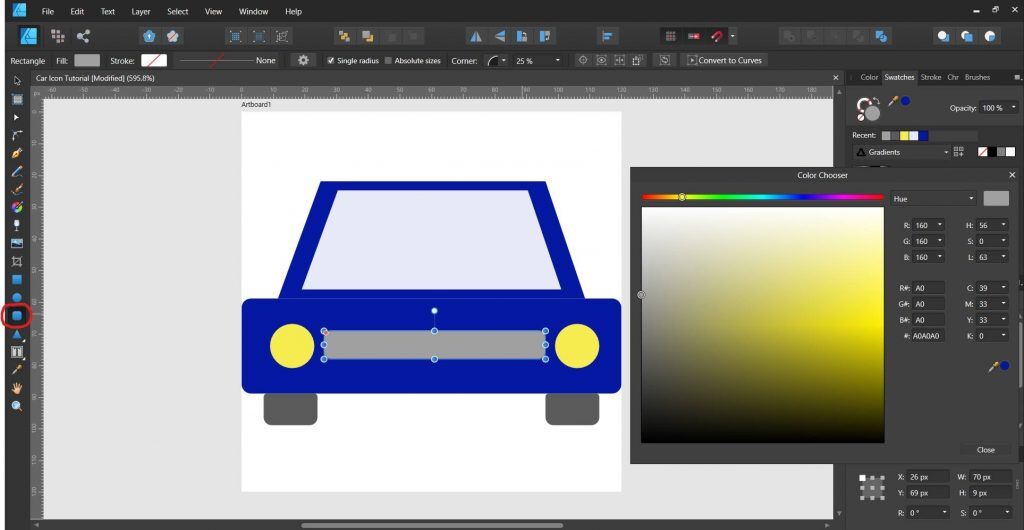Click the Convert to Curves button
Viewport: 1024px width, 530px height.
723,60
